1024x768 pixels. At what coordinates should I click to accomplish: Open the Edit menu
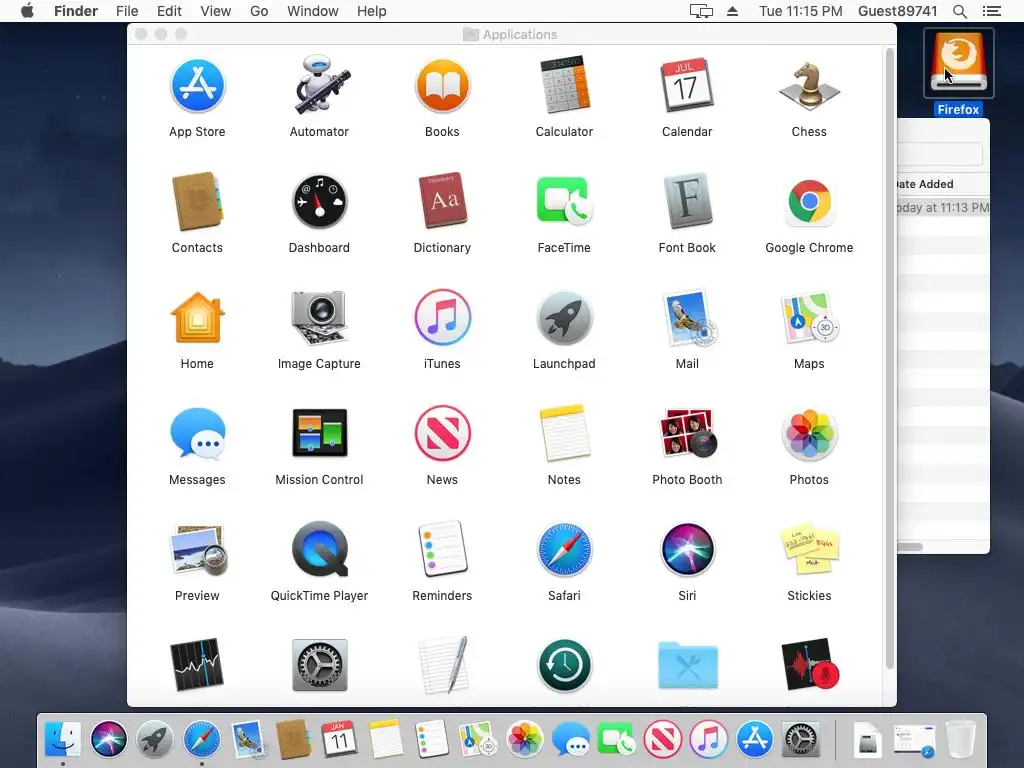pyautogui.click(x=169, y=11)
